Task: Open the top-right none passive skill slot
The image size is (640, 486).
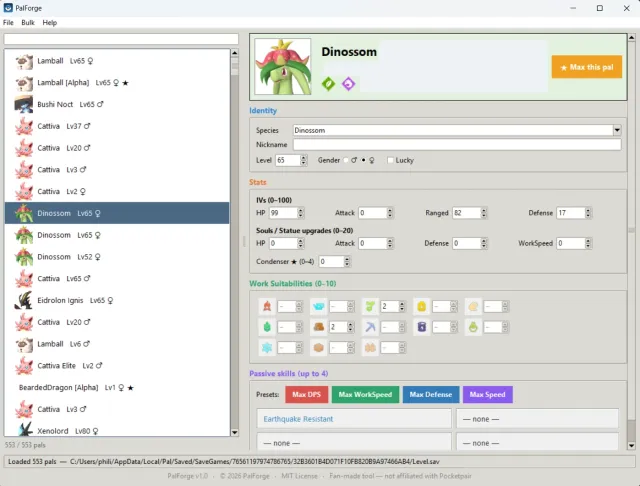Action: pos(537,419)
